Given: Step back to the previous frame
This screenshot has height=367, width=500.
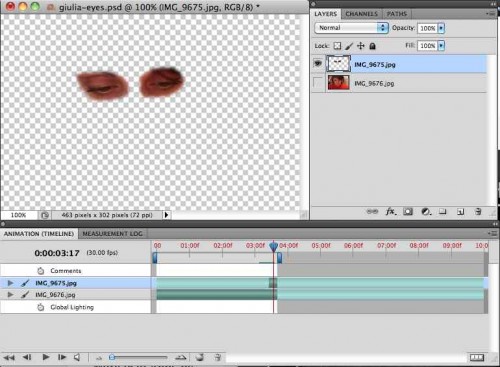Looking at the screenshot, I should pos(27,357).
